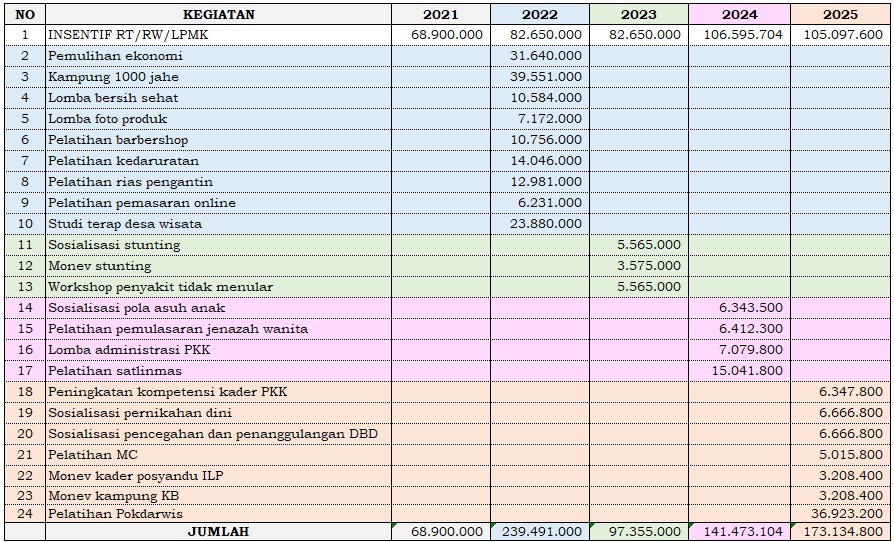The height and width of the screenshot is (542, 894).
Task: Click the 2021 column header
Action: pos(441,14)
